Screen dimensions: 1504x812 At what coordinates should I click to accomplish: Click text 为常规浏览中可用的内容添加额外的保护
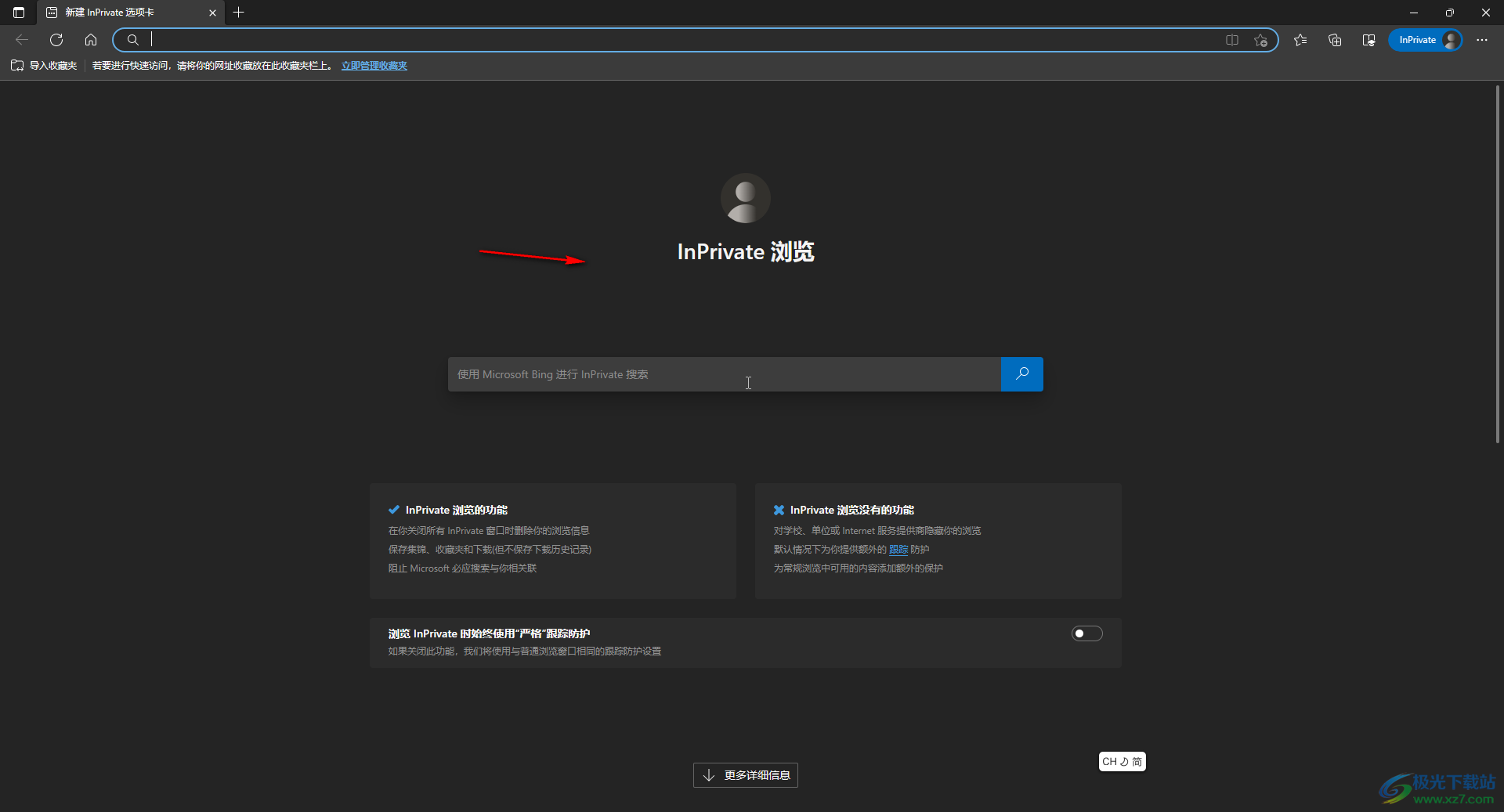tap(859, 568)
